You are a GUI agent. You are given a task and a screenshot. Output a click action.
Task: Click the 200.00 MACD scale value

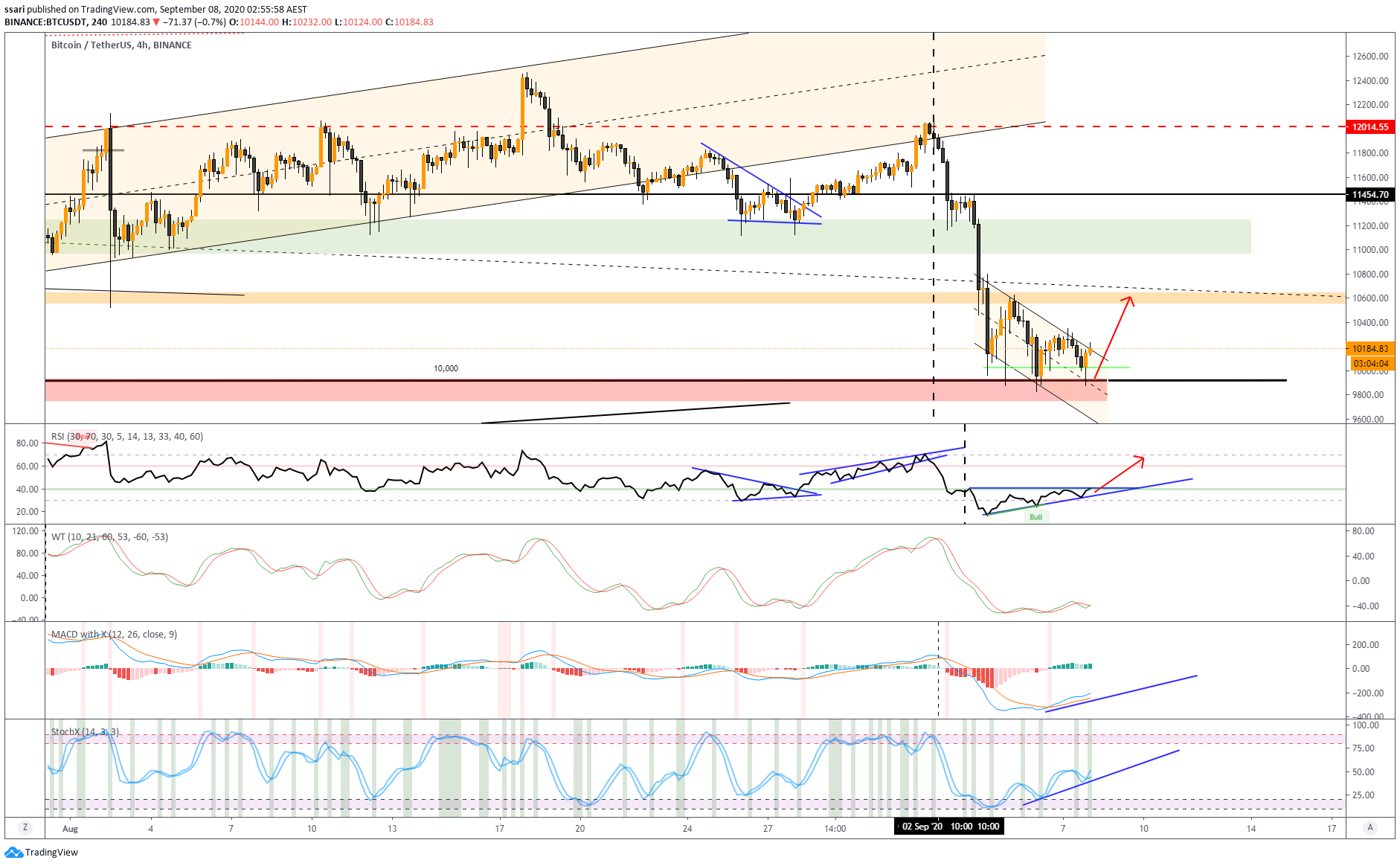tap(1366, 645)
